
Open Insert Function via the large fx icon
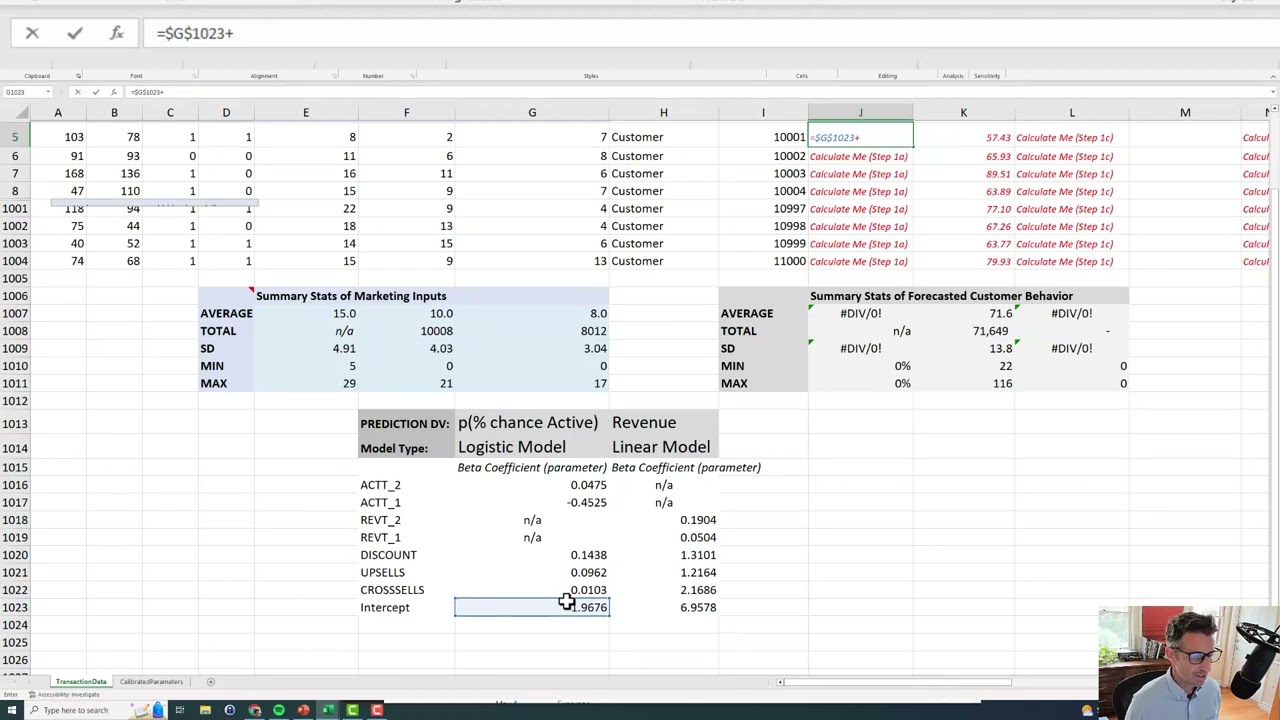[x=116, y=33]
